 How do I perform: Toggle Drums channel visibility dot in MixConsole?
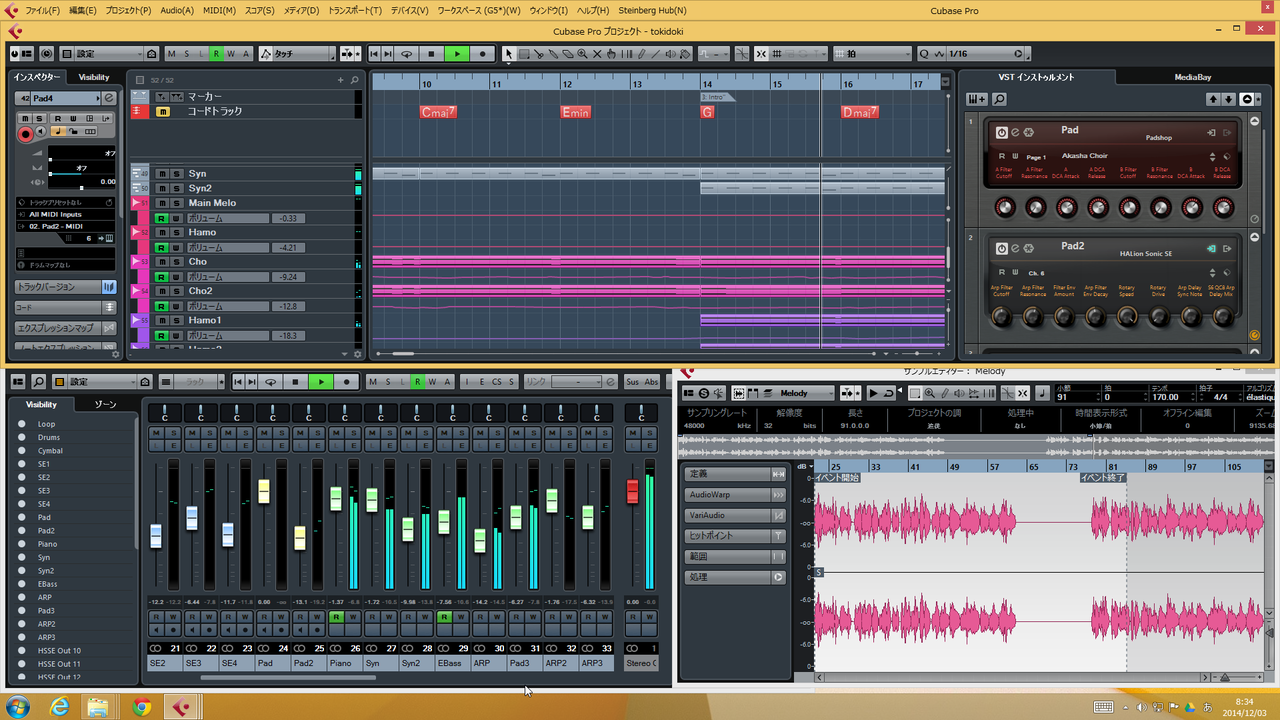[x=22, y=437]
